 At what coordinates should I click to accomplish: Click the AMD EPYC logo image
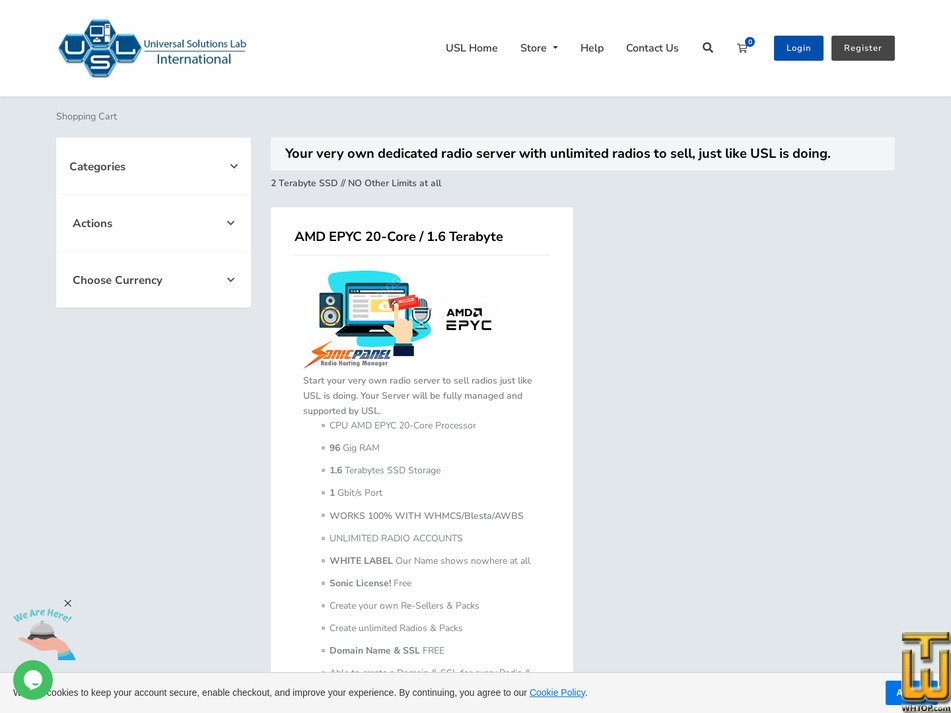tap(469, 319)
